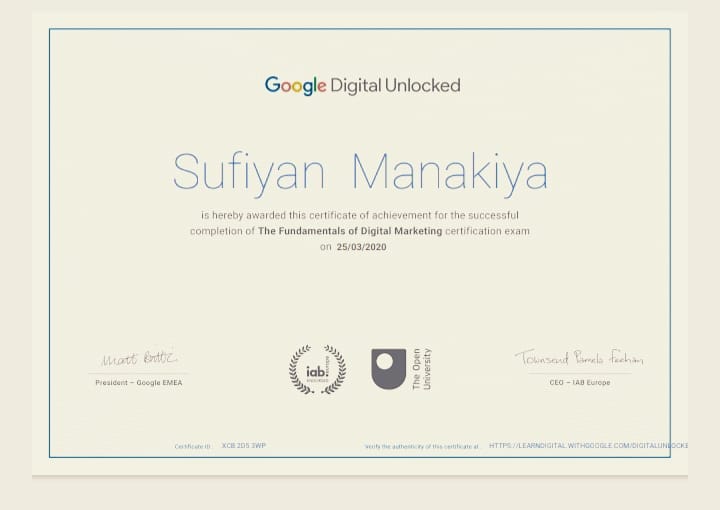Click the certificate ID code XCB 2D5 3WP
The image size is (720, 510).
pos(244,446)
